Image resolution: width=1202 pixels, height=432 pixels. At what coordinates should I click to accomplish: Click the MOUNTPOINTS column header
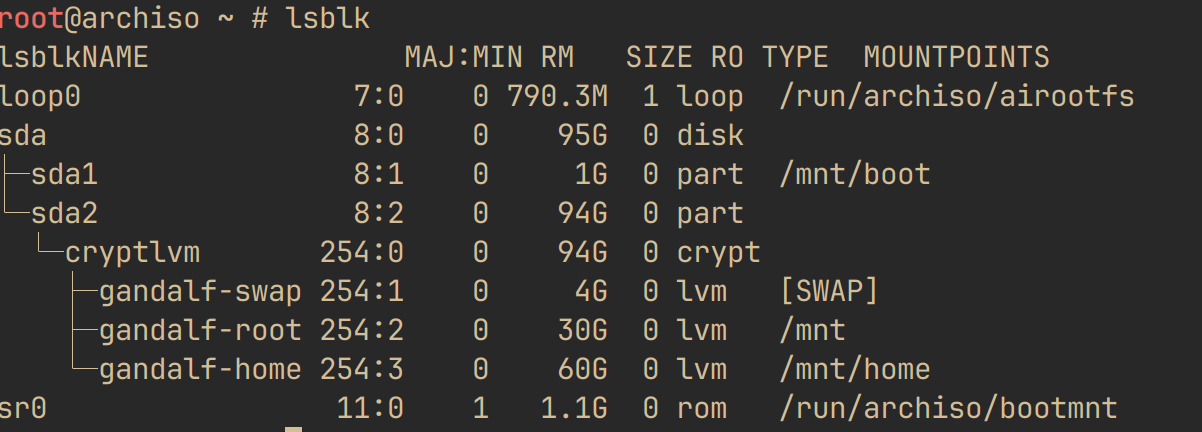(956, 57)
